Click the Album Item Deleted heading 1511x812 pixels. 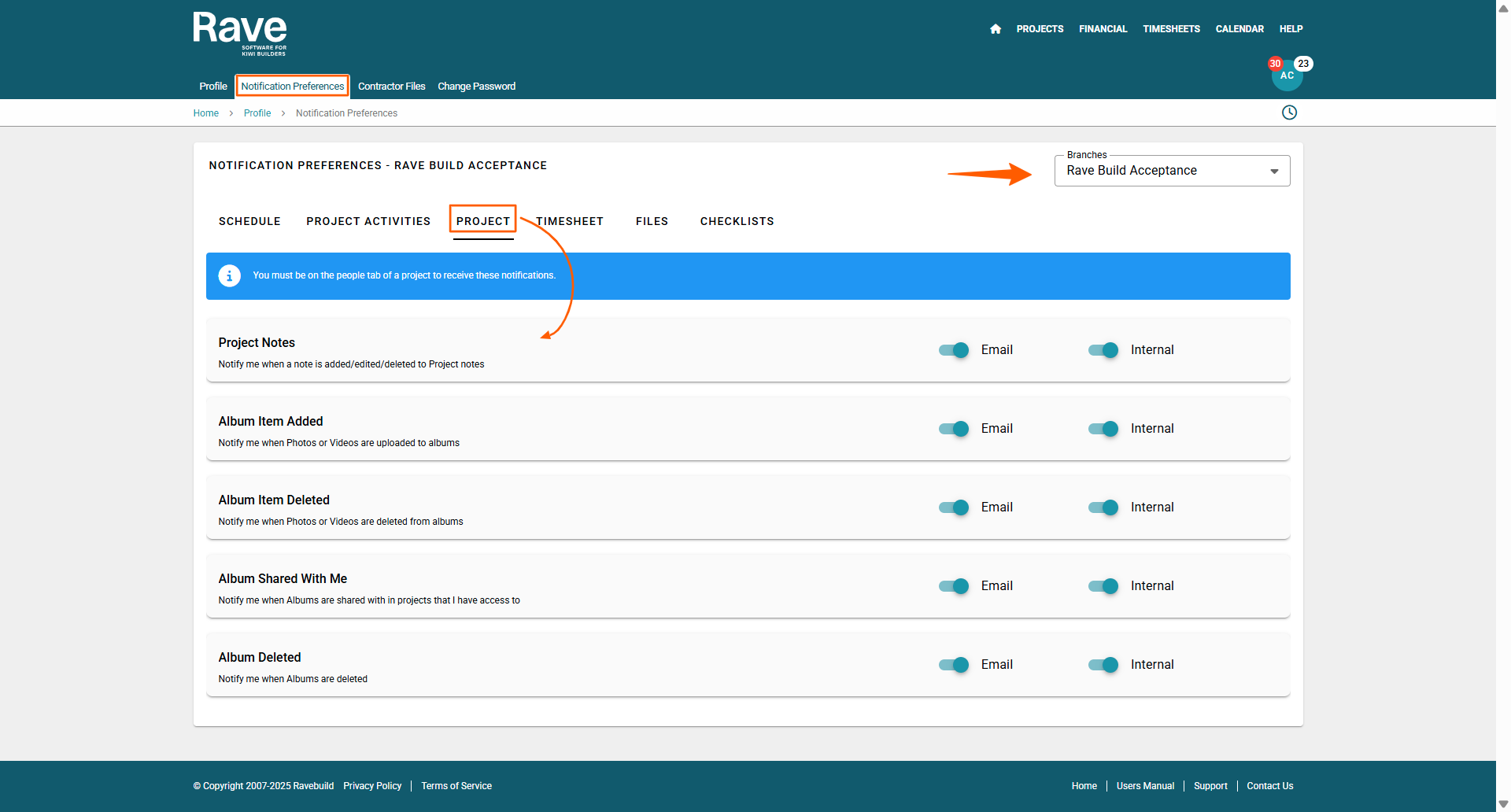pyautogui.click(x=274, y=500)
